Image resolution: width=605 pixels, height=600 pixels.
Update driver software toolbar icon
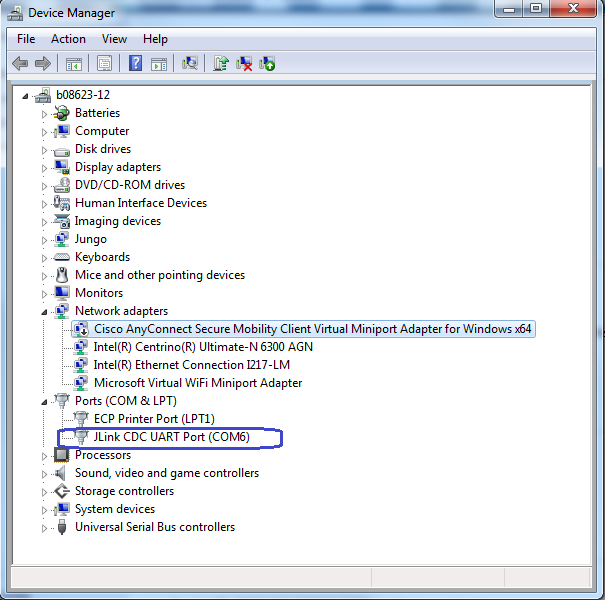(x=221, y=63)
